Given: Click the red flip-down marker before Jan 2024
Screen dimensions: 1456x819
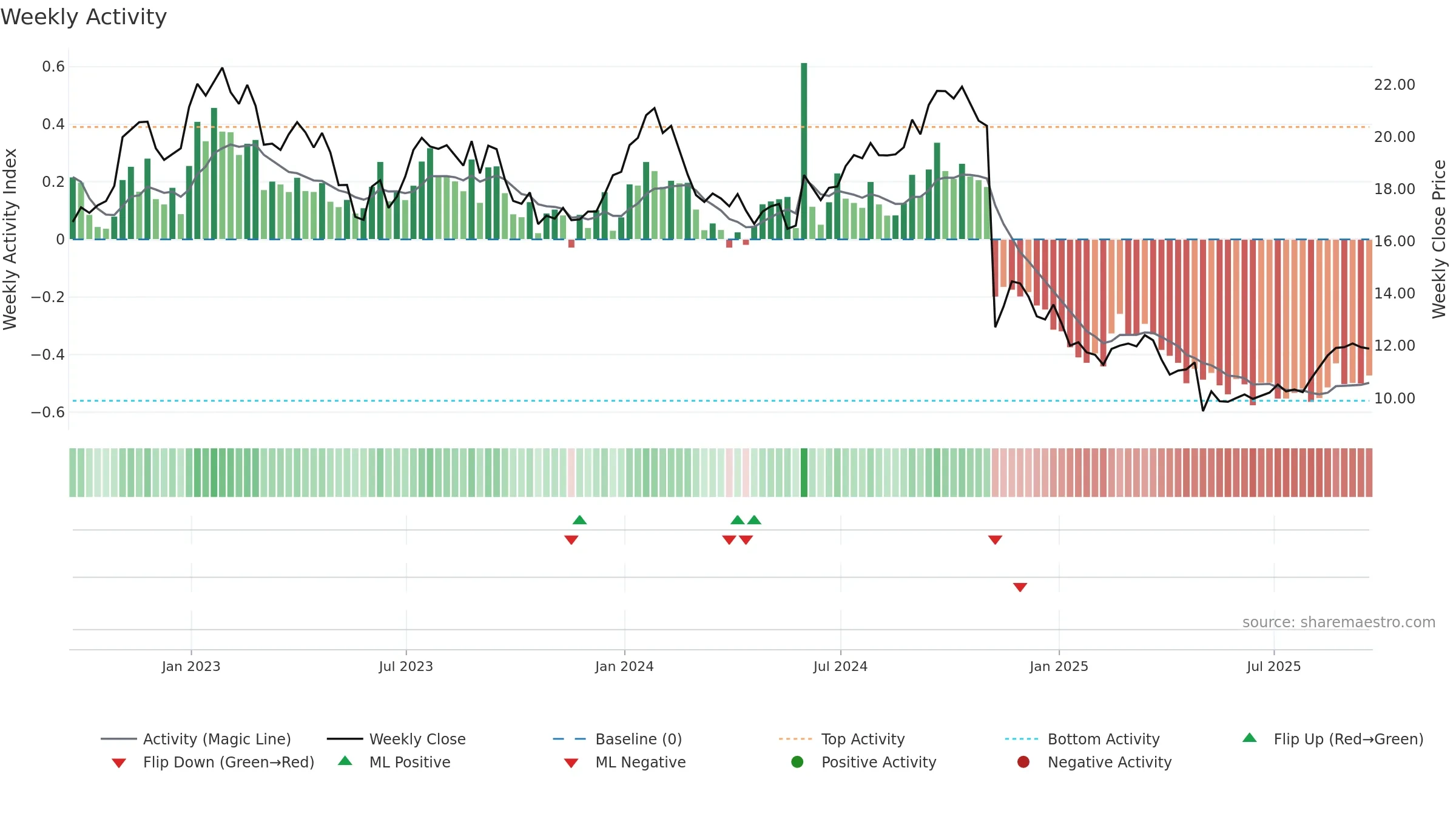Looking at the screenshot, I should [571, 540].
